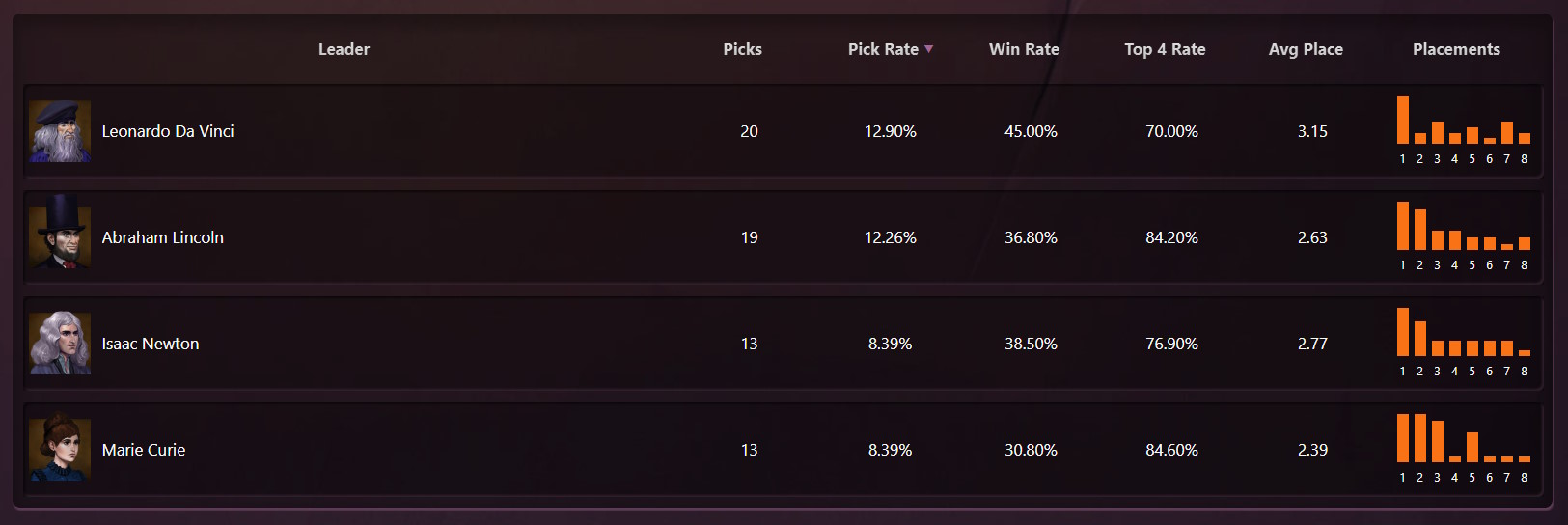This screenshot has height=525, width=1568.
Task: Click Leonardo Da Vinci's portrait icon
Action: 60,131
